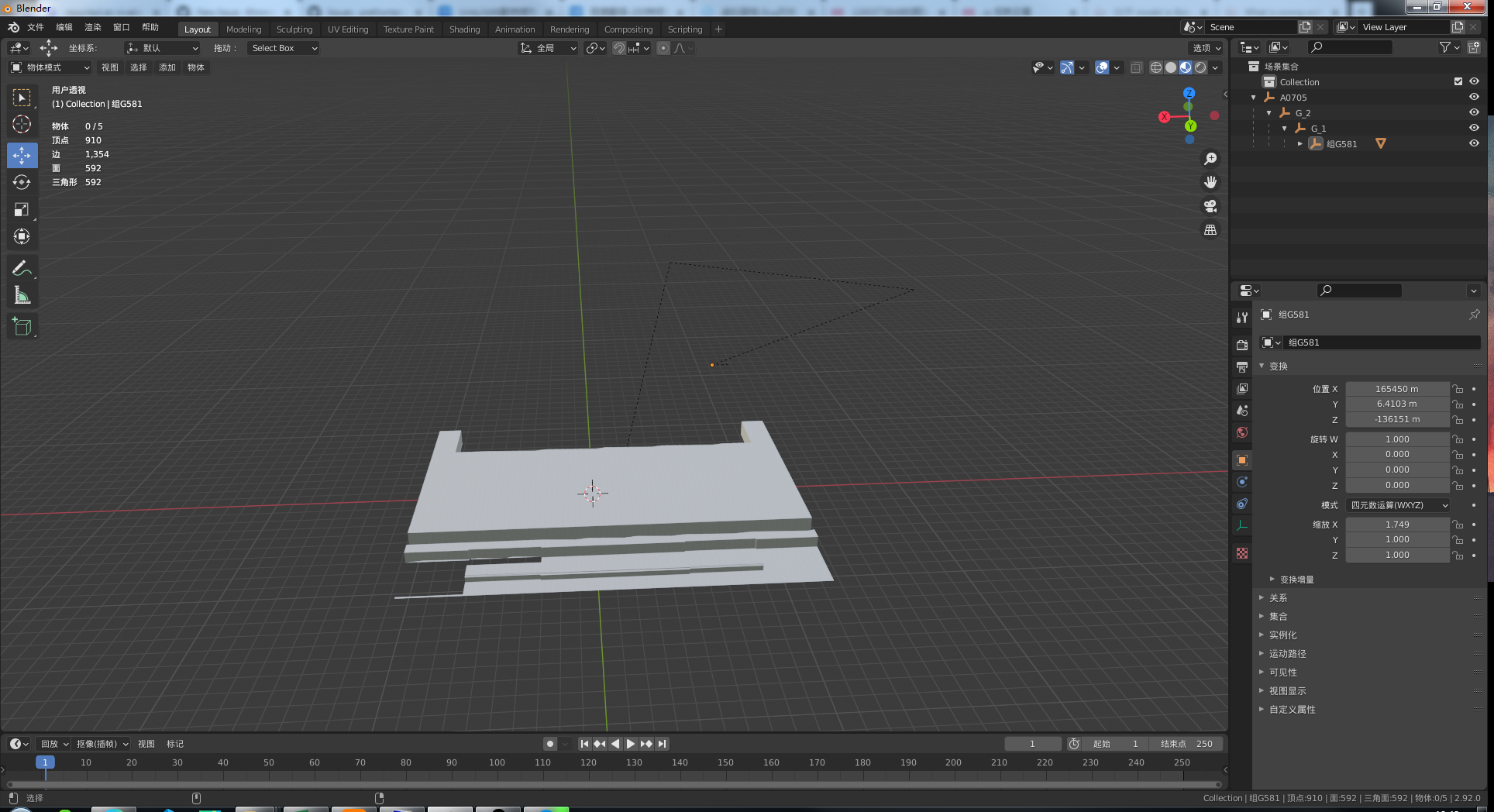Pick the Annotate tool
1494x812 pixels.
22,267
